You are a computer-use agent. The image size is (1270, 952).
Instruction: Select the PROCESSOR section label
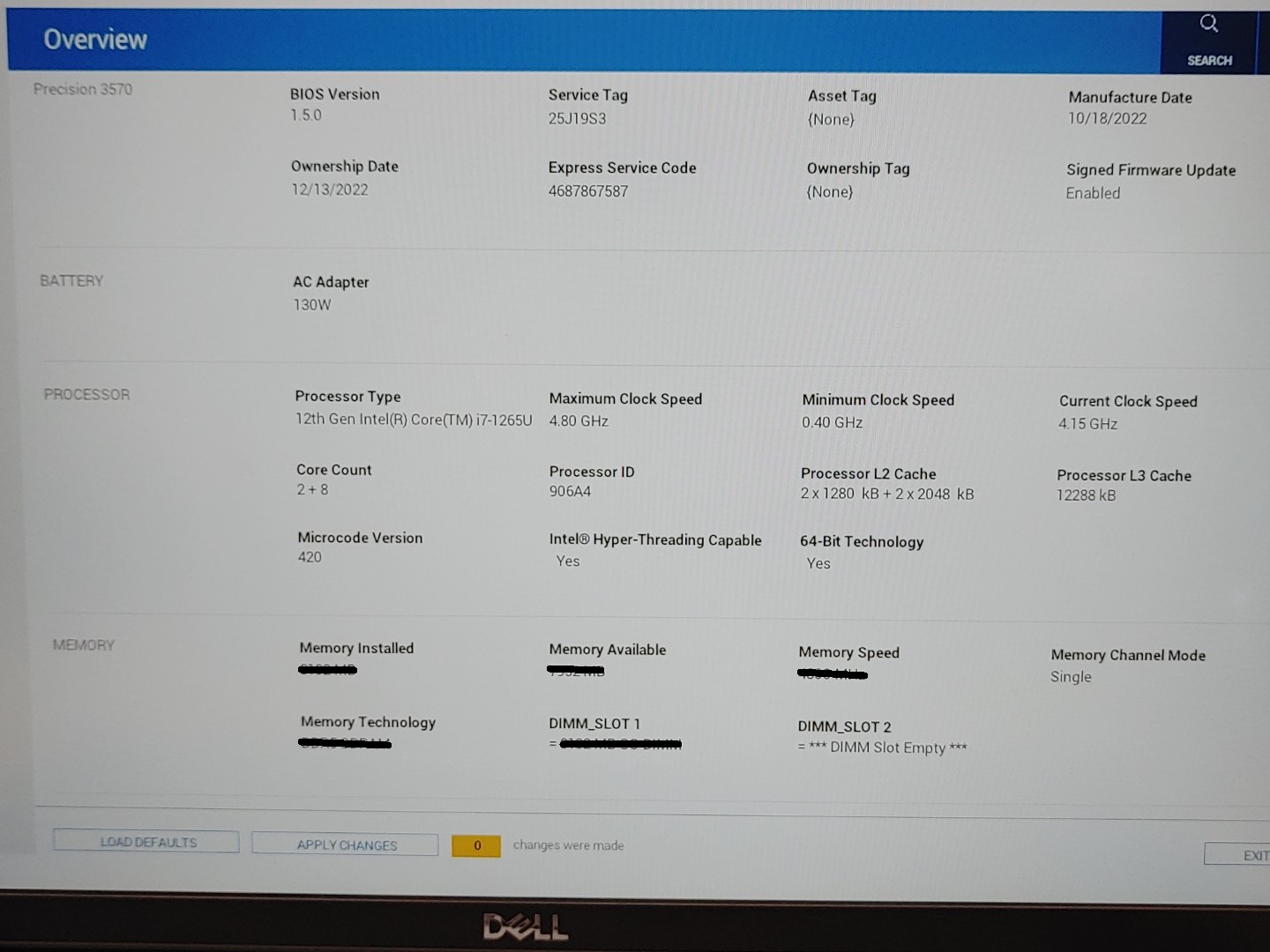pos(86,394)
